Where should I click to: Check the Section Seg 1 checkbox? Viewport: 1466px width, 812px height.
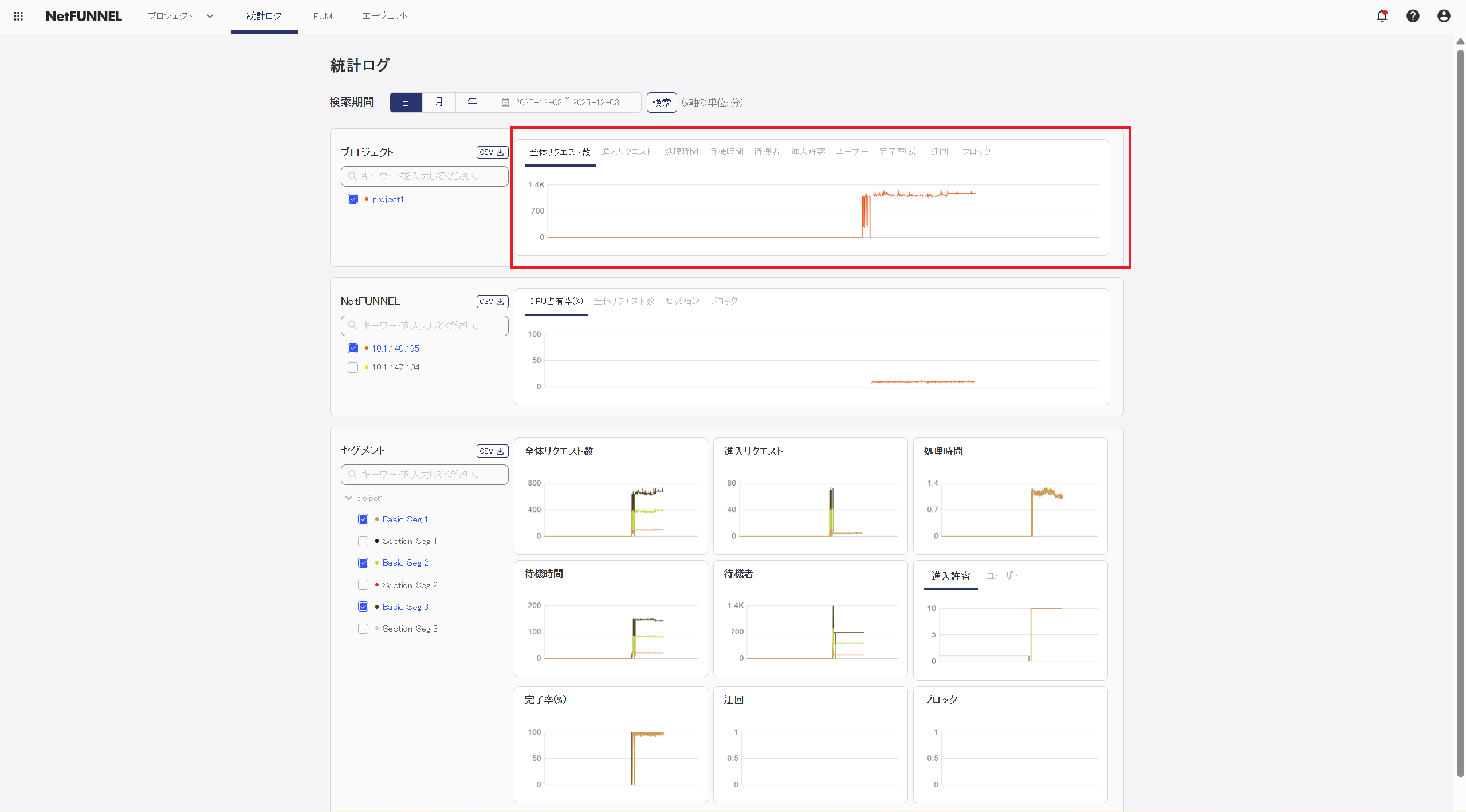click(363, 541)
